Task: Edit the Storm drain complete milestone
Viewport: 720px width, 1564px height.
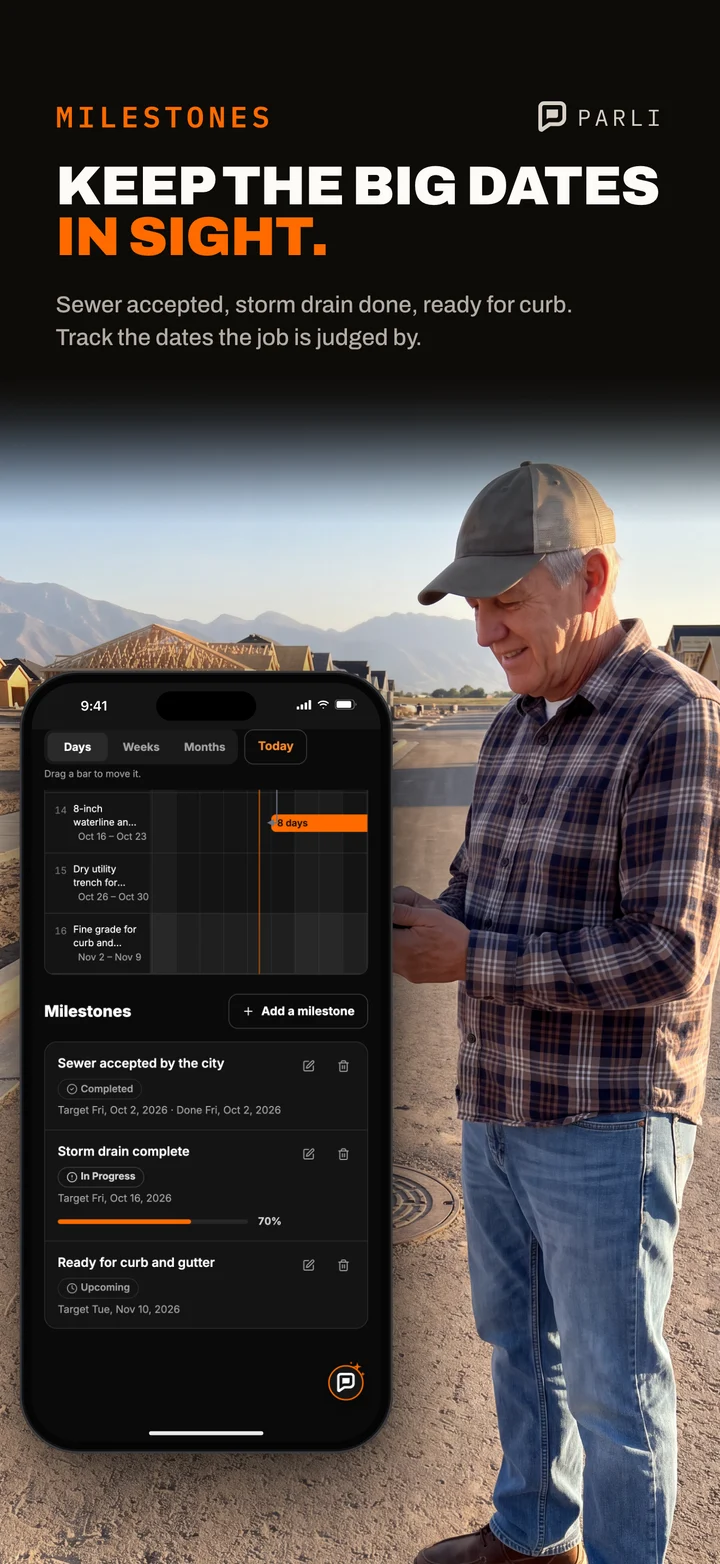Action: [309, 1154]
